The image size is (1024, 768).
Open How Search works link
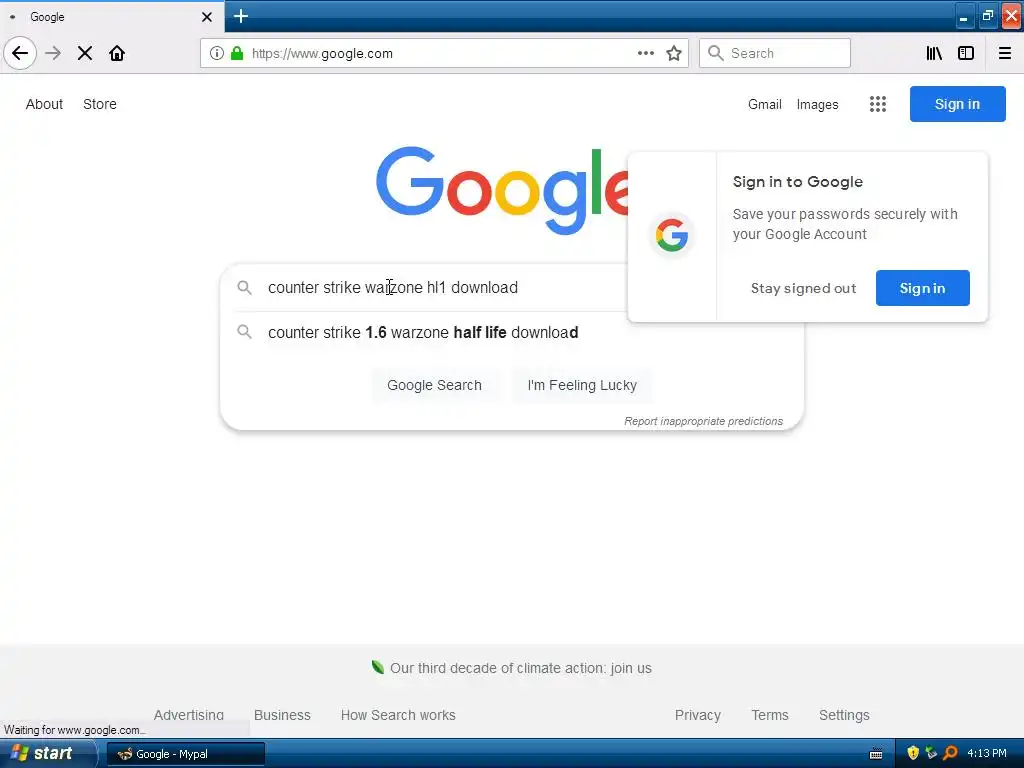point(398,714)
